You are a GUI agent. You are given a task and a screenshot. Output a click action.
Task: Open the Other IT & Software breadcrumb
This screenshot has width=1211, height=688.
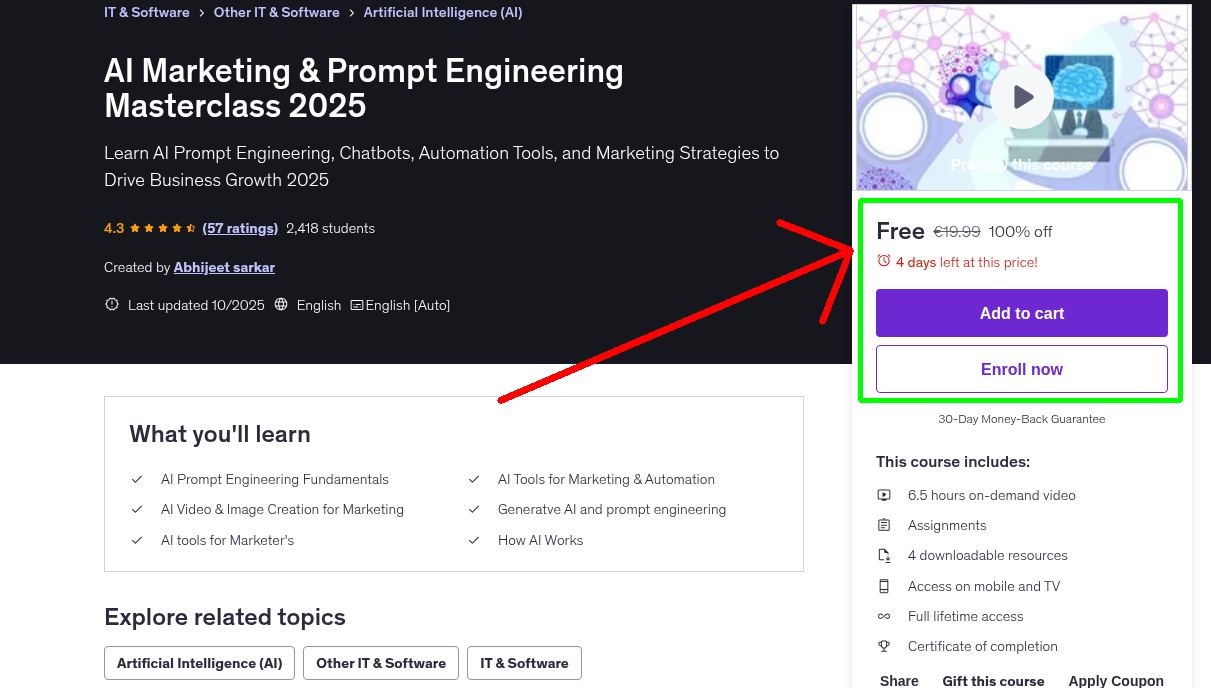276,13
